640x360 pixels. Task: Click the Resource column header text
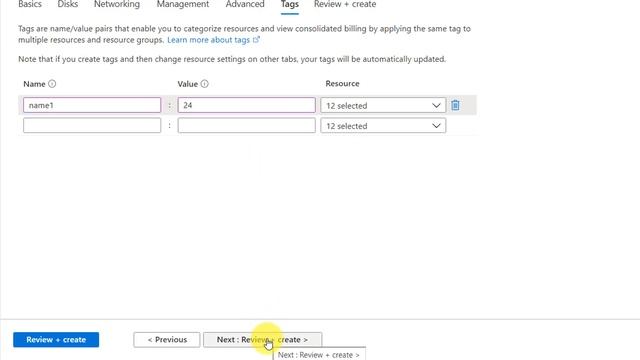[x=342, y=83]
